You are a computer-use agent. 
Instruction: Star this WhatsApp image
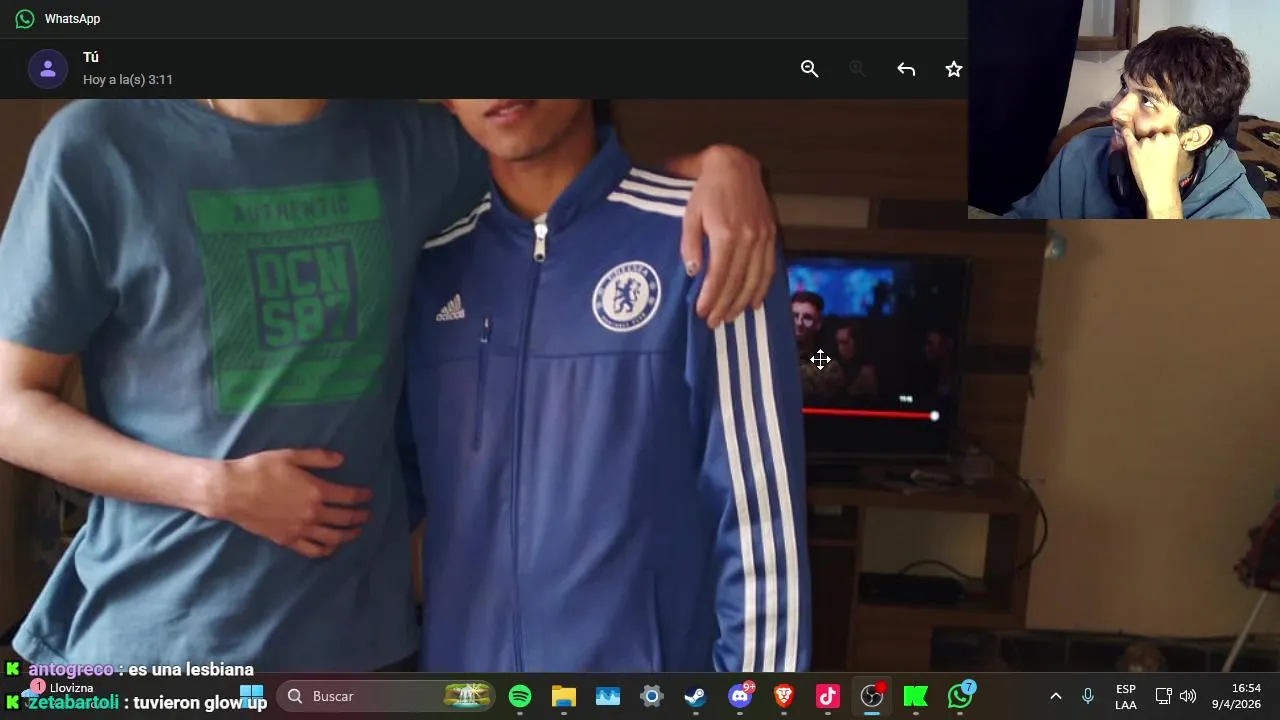pyautogui.click(x=954, y=69)
